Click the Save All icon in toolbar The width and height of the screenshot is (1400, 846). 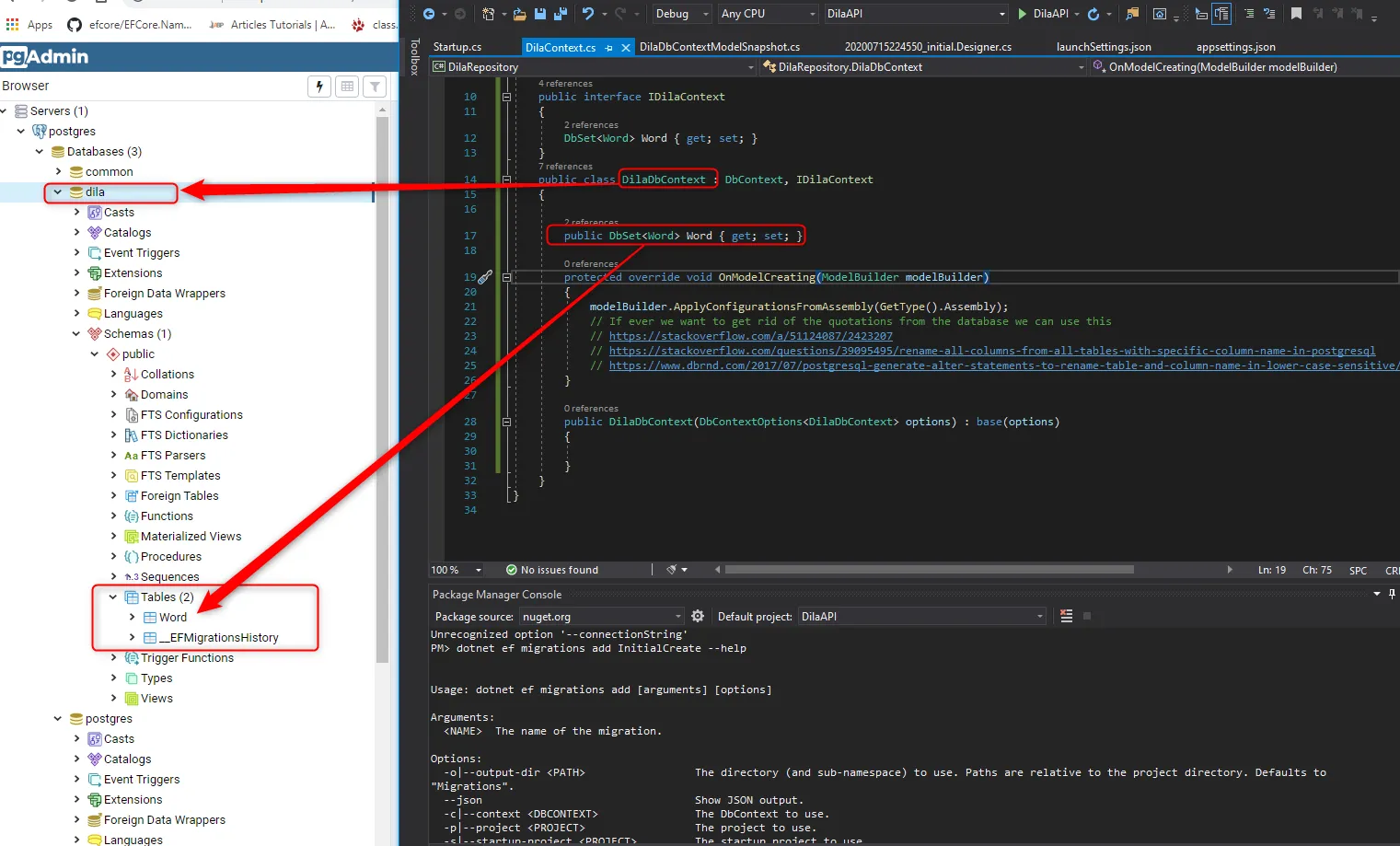tap(560, 14)
